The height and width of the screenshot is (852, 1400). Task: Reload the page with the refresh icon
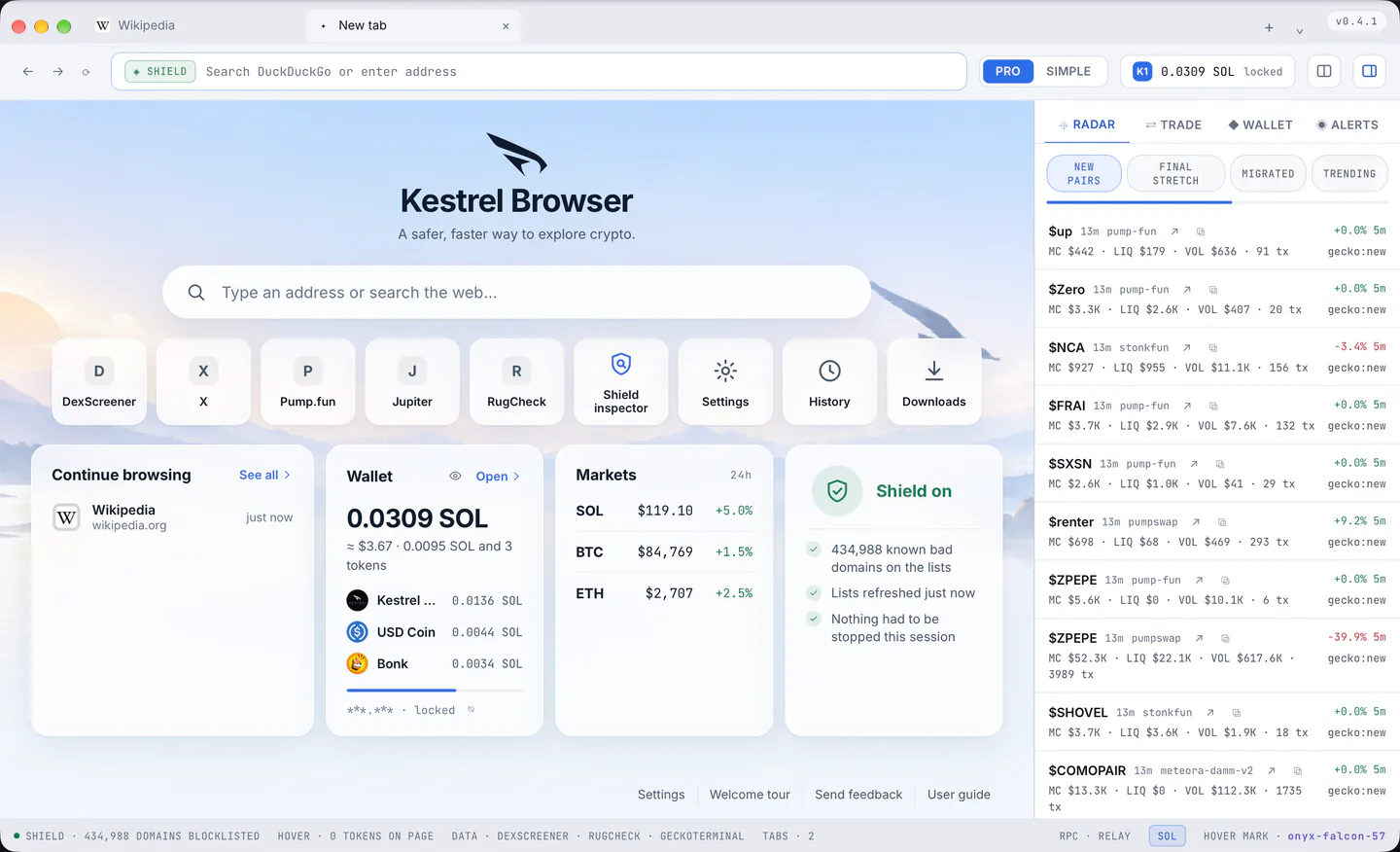87,72
